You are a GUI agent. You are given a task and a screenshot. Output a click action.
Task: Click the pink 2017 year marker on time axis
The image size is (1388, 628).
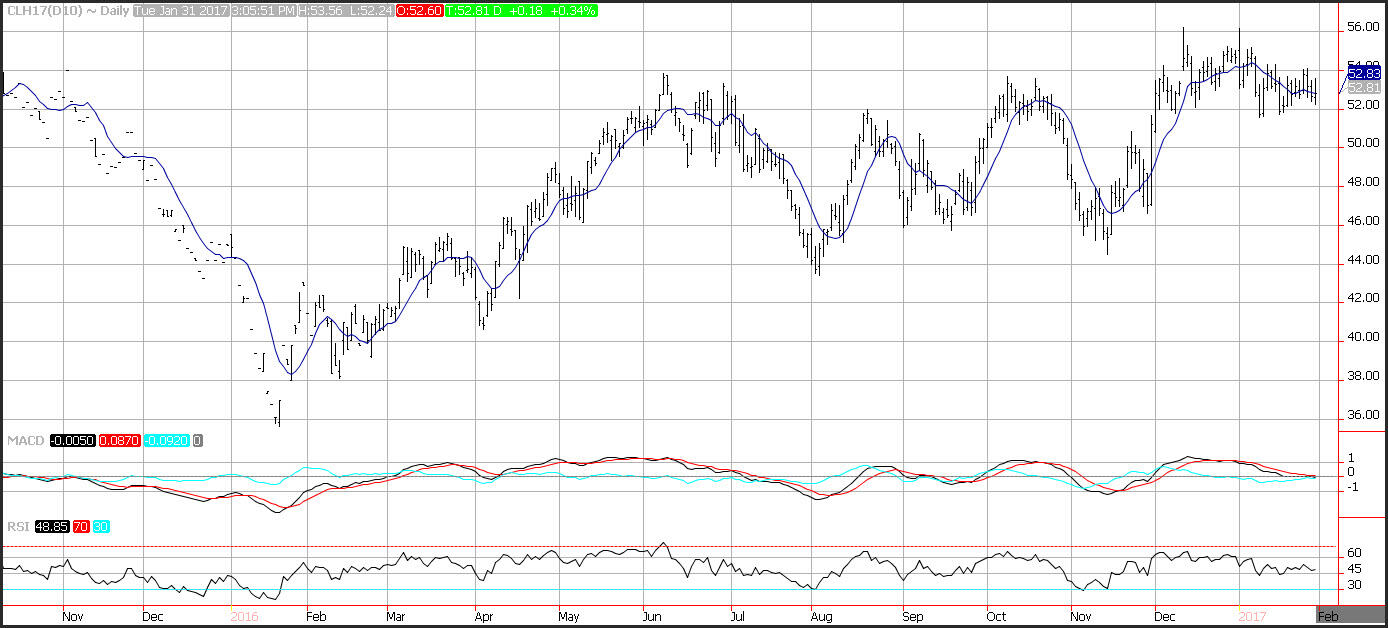1254,617
